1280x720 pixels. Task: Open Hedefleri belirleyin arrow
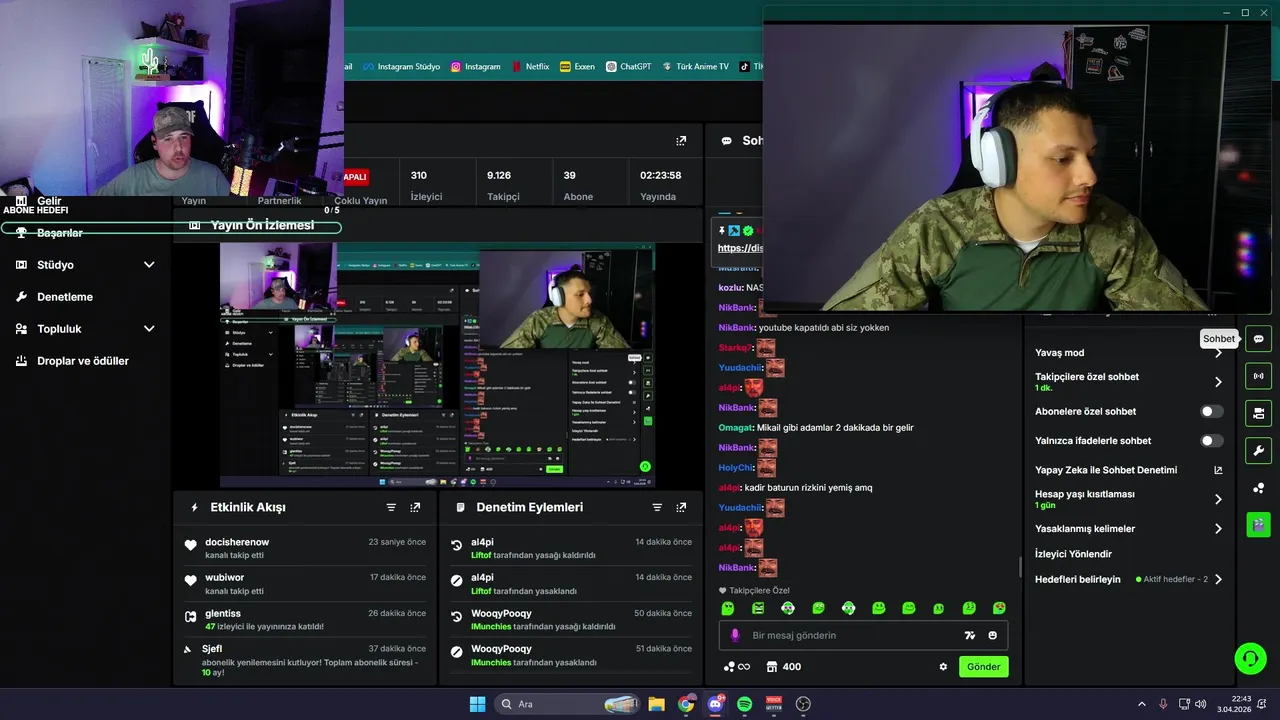coord(1218,580)
